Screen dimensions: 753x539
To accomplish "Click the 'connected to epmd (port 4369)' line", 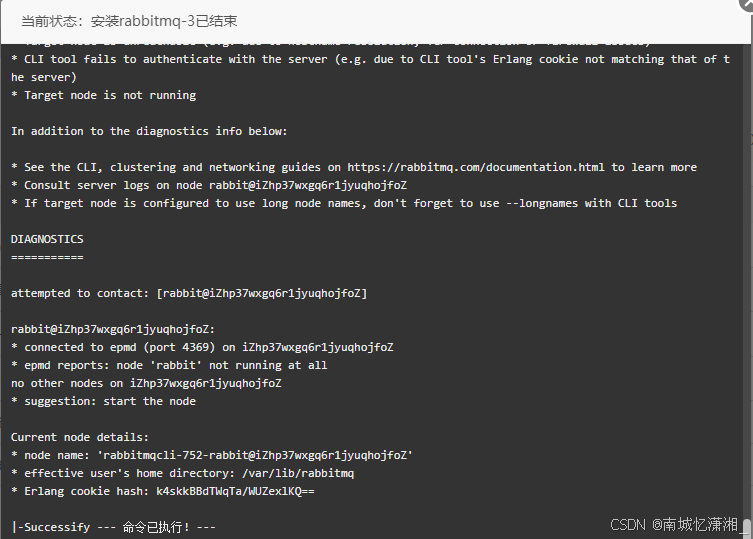I will pos(202,347).
